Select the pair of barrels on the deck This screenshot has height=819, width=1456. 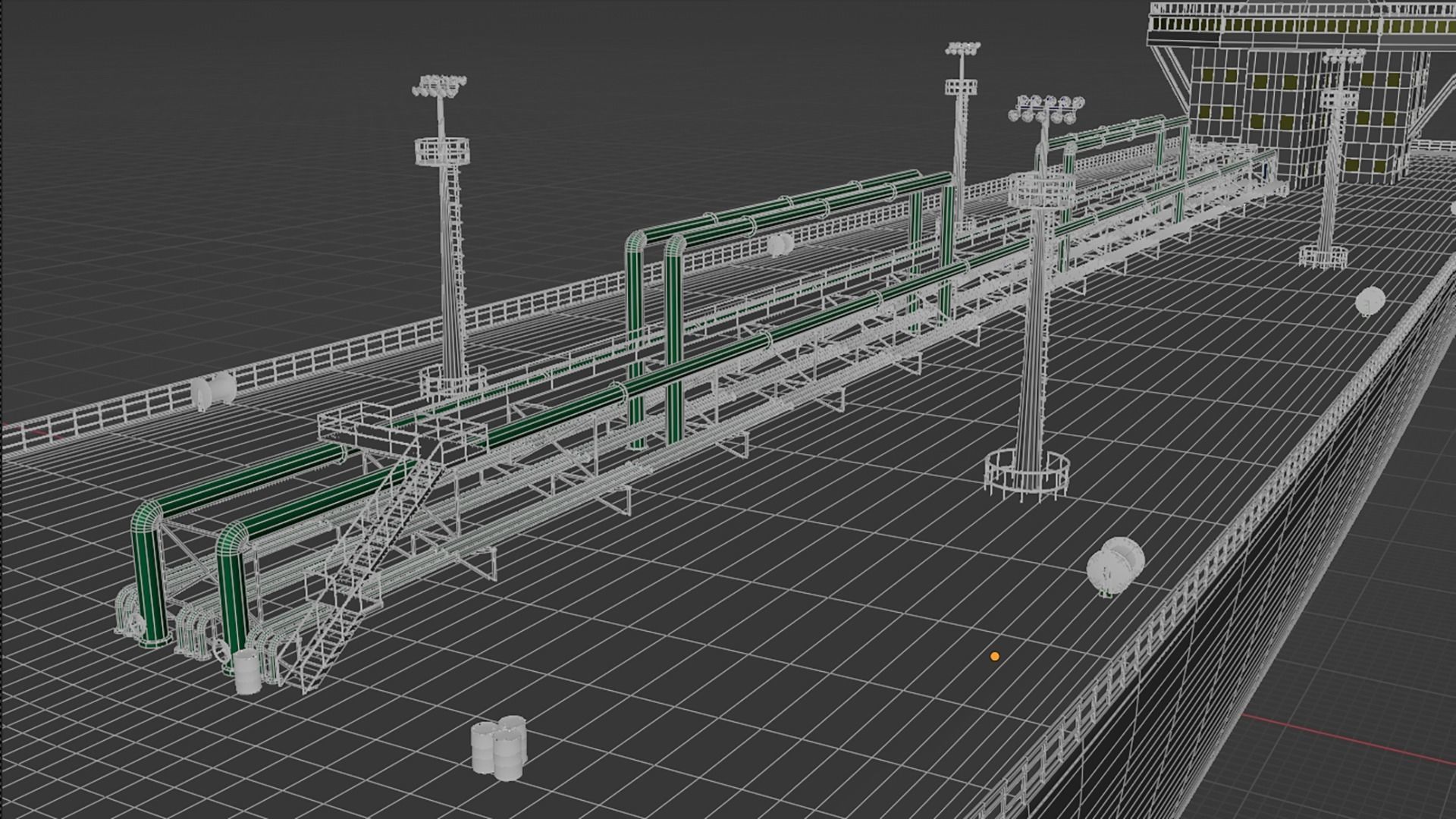498,747
